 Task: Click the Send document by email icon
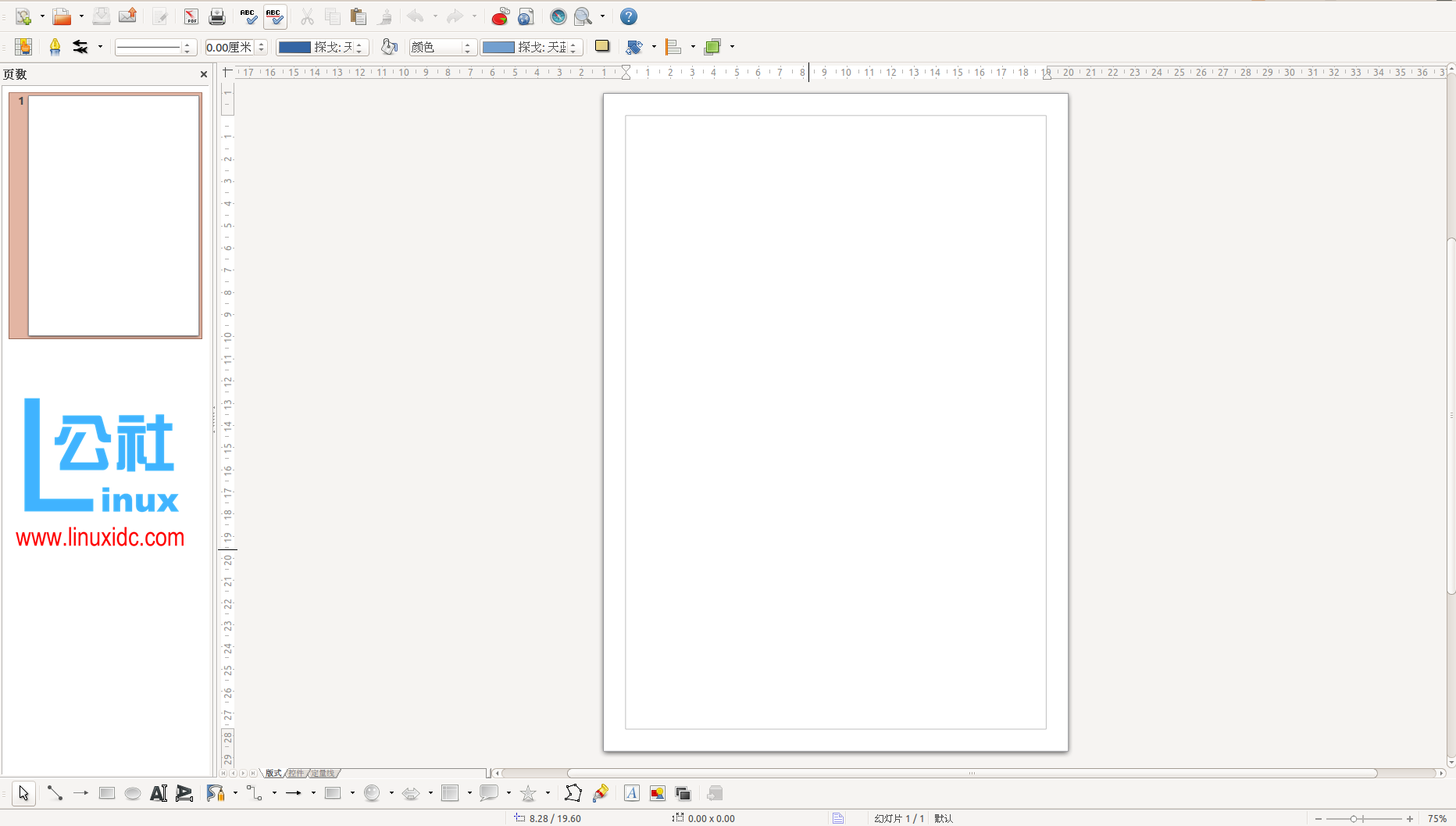pos(127,16)
